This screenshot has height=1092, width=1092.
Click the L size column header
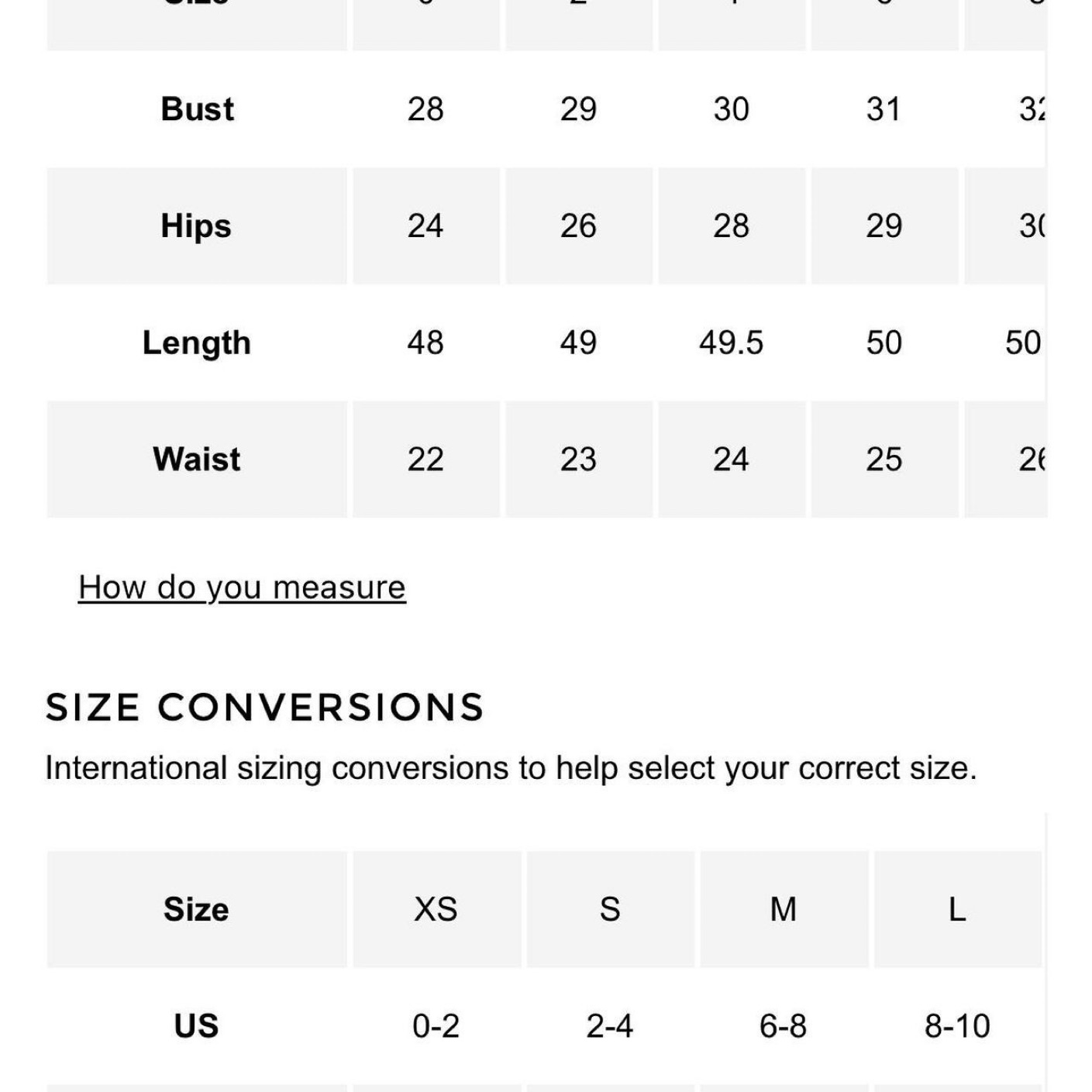pos(958,909)
